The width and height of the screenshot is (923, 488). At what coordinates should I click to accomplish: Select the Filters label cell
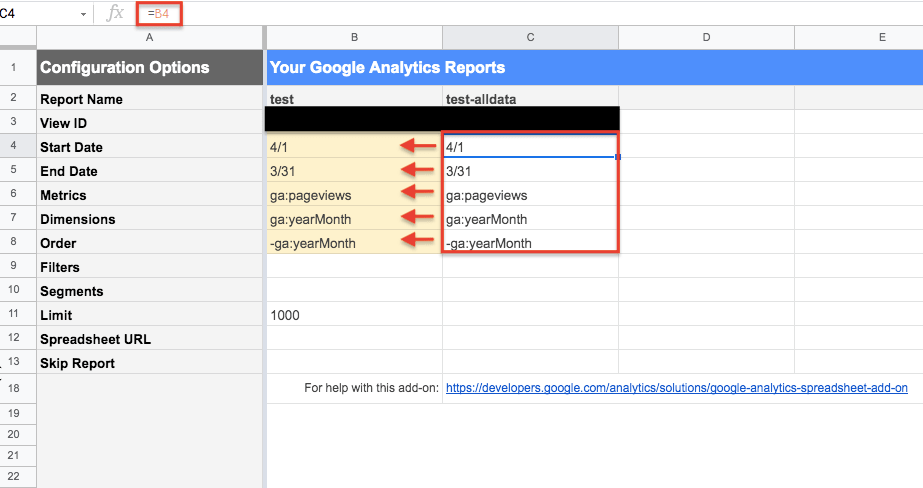pyautogui.click(x=150, y=266)
